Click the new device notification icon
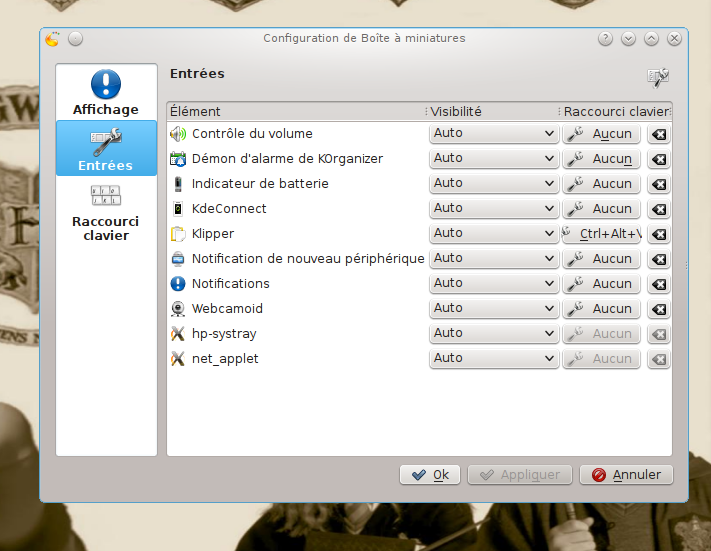711x551 pixels. (x=178, y=258)
